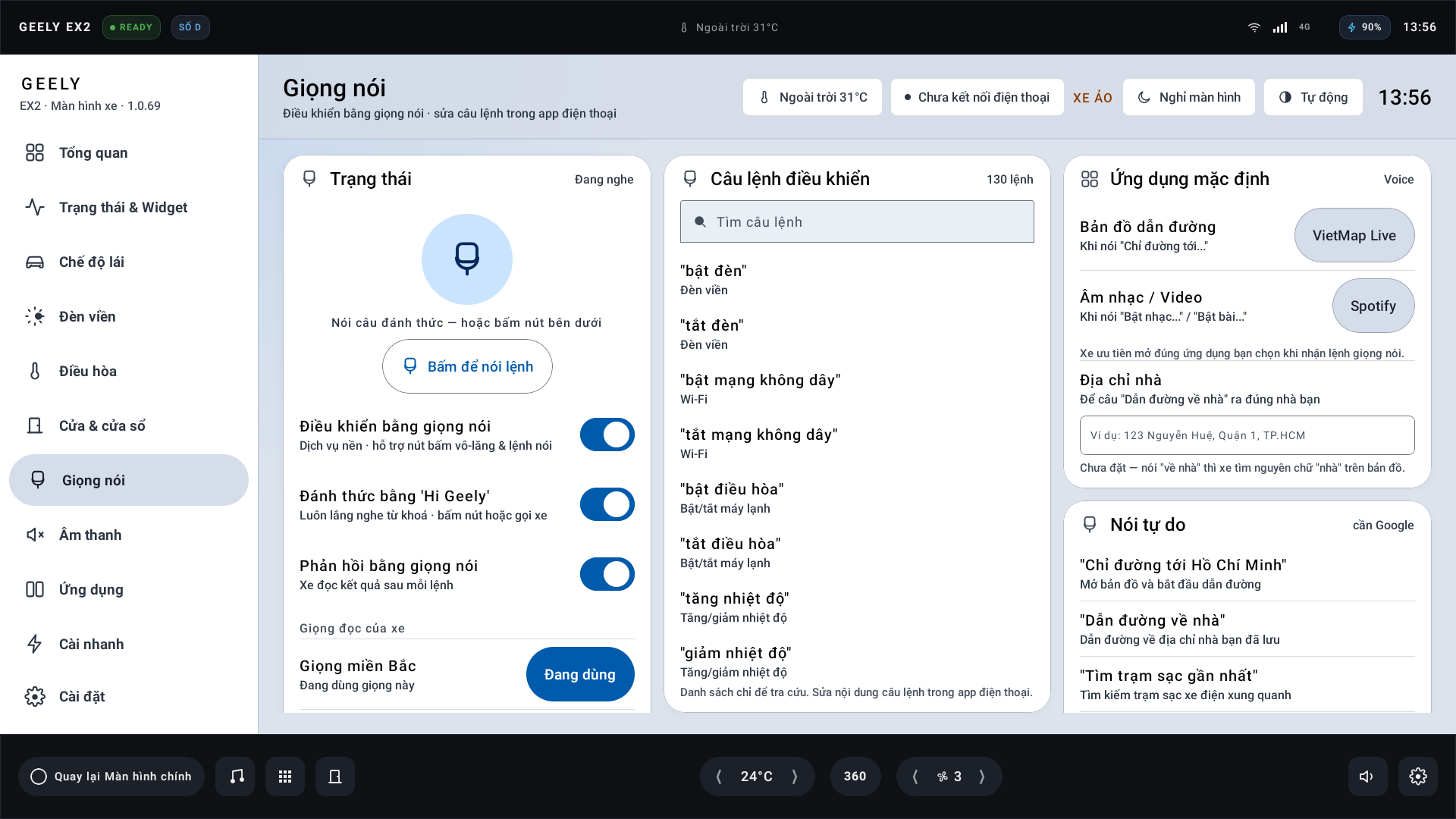Select the "bật mạng không dây" command
The width and height of the screenshot is (1456, 819).
pos(857,388)
